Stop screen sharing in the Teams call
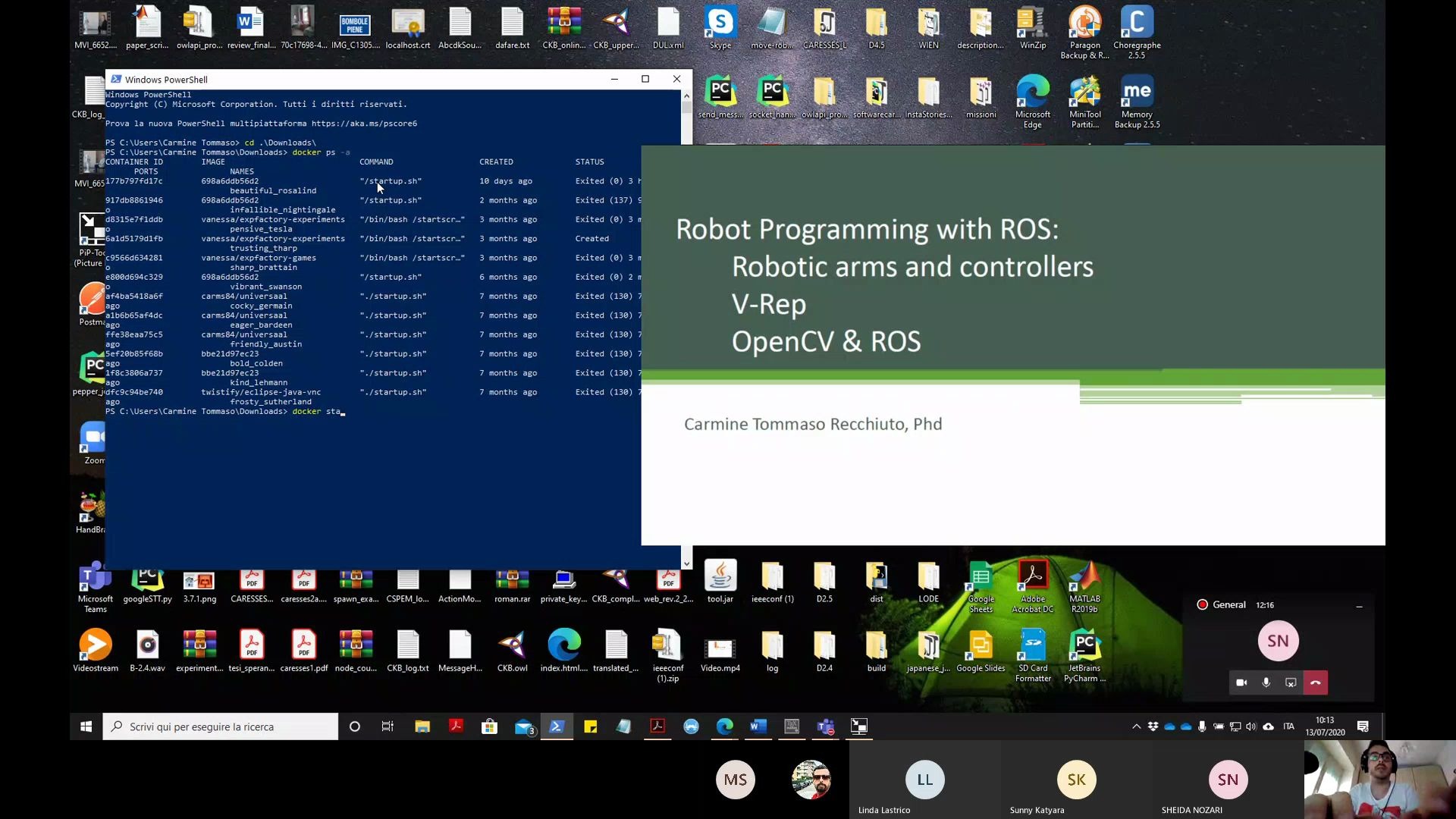 (x=1290, y=682)
